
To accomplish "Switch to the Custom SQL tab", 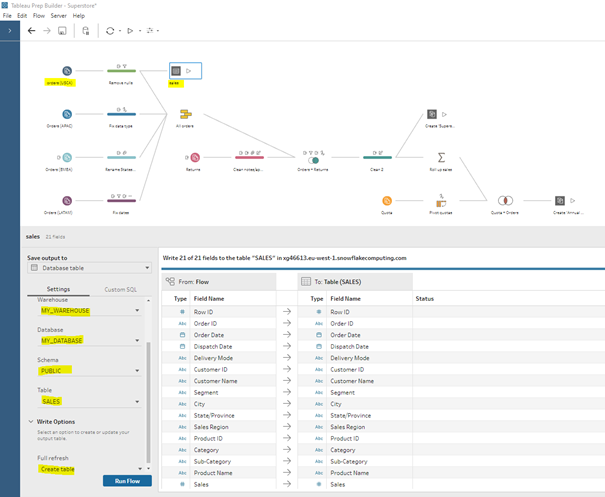I will click(120, 289).
